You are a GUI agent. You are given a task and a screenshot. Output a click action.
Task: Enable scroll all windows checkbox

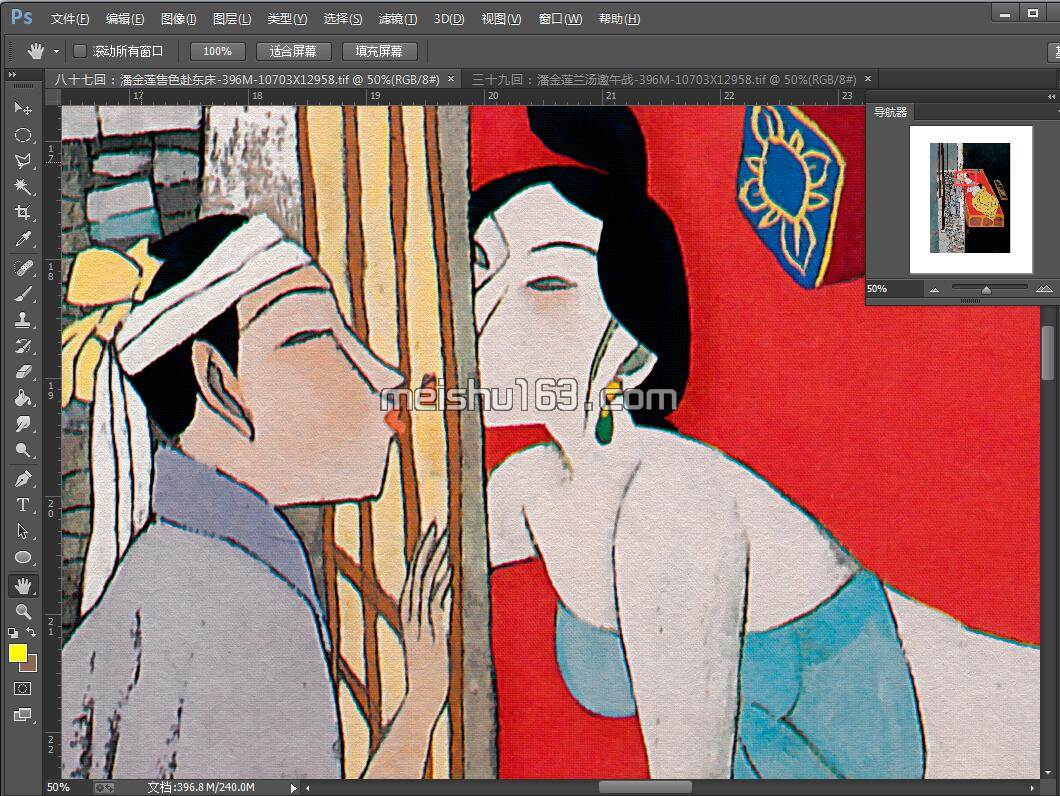point(80,51)
